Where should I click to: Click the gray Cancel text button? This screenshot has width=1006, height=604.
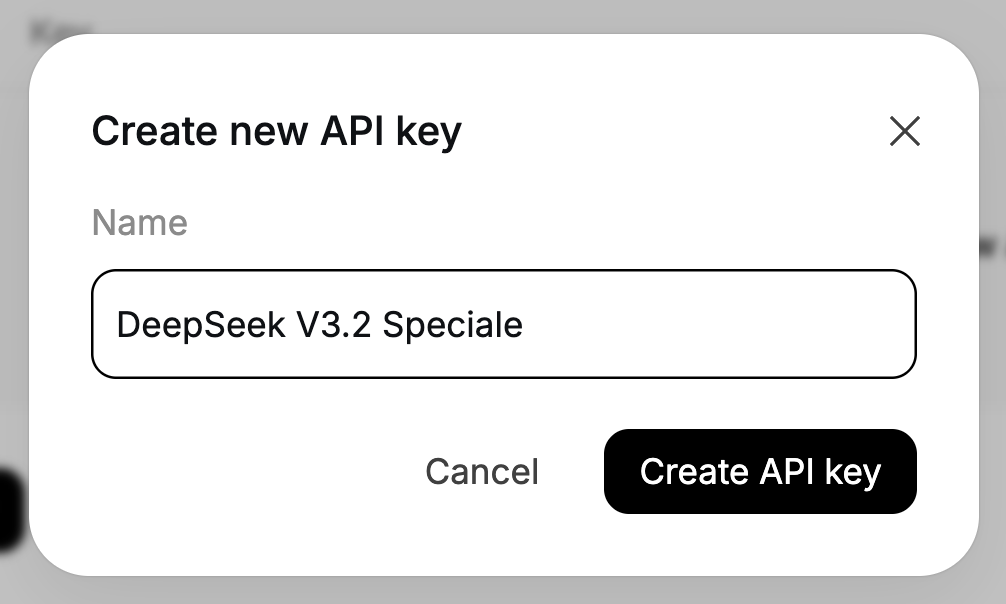(481, 471)
